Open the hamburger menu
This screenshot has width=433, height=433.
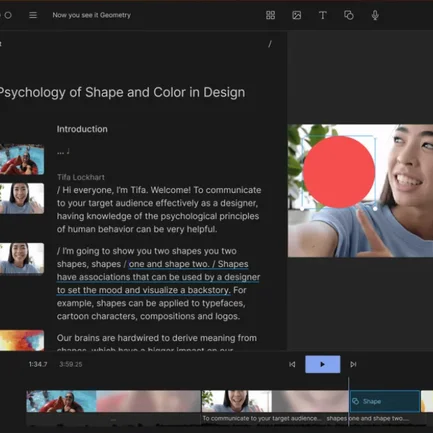[33, 15]
